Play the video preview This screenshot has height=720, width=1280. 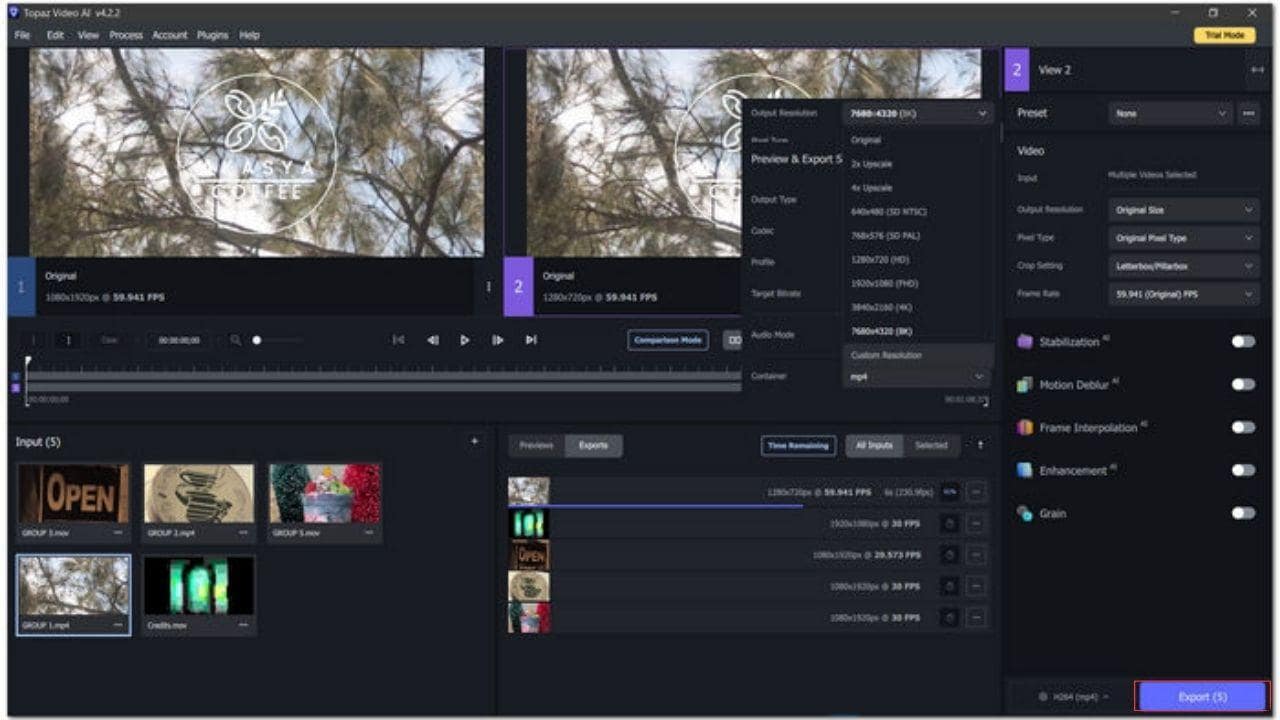465,340
